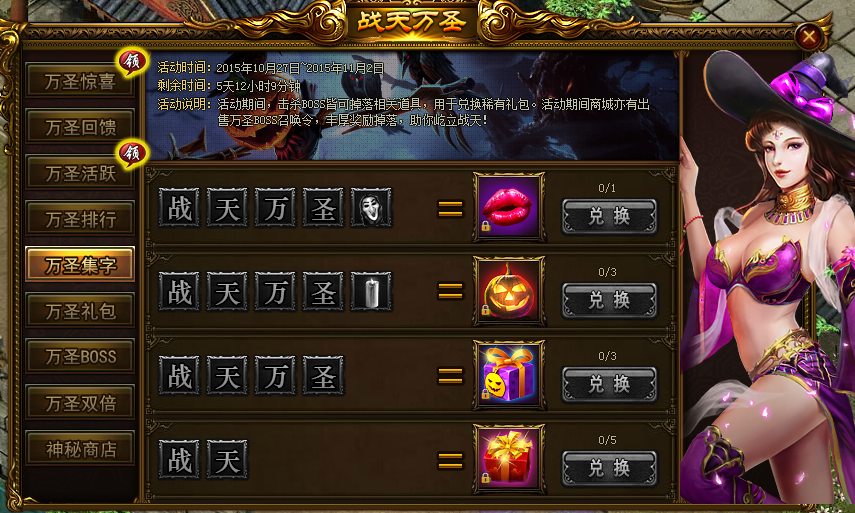Image resolution: width=855 pixels, height=513 pixels.
Task: Select the jack-o-lantern pumpkin reward icon
Action: pyautogui.click(x=509, y=291)
